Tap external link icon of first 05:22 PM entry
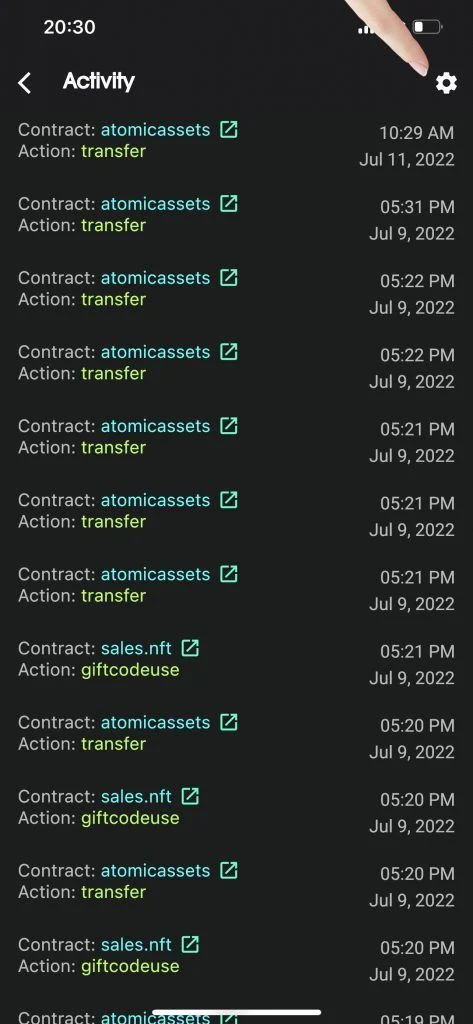The height and width of the screenshot is (1024, 473). [229, 278]
